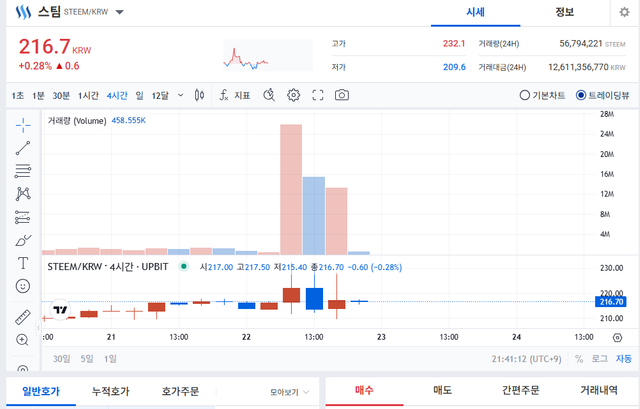
Task: Set chart interval to 1분
Action: 38,96
